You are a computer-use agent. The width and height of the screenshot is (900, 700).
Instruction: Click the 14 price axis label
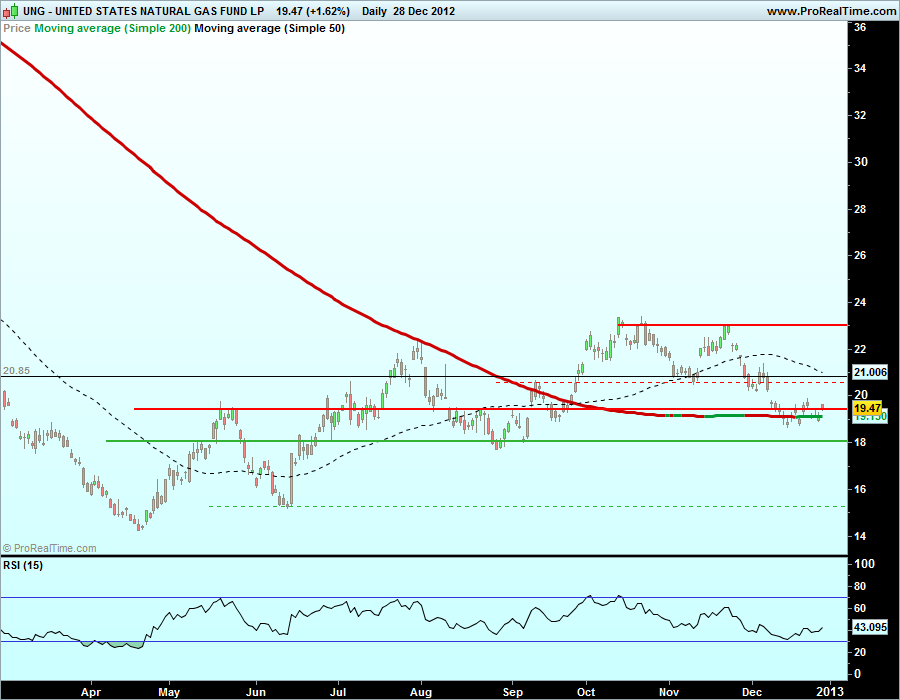[860, 536]
